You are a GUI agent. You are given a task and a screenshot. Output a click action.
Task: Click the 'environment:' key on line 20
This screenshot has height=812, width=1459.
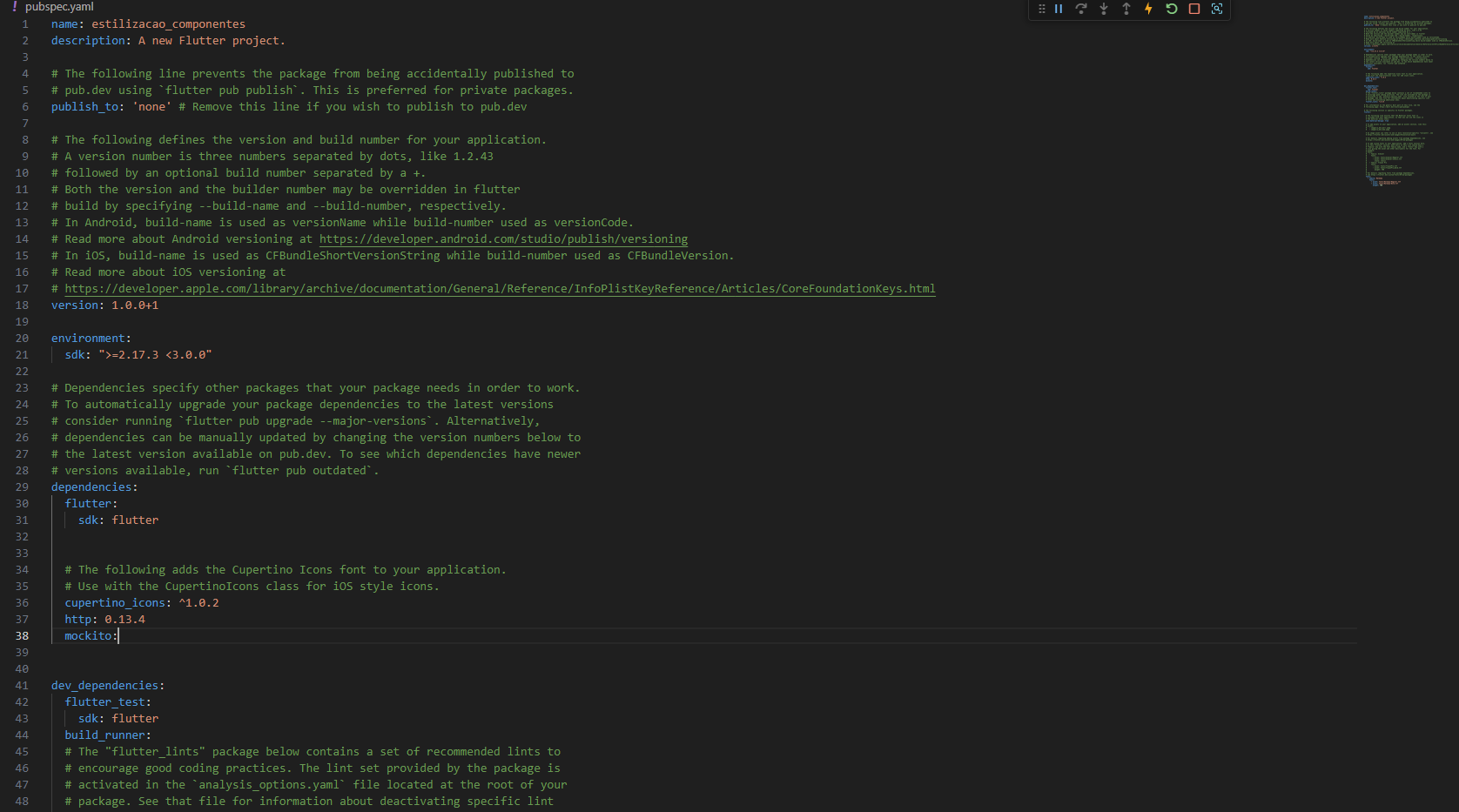point(91,339)
